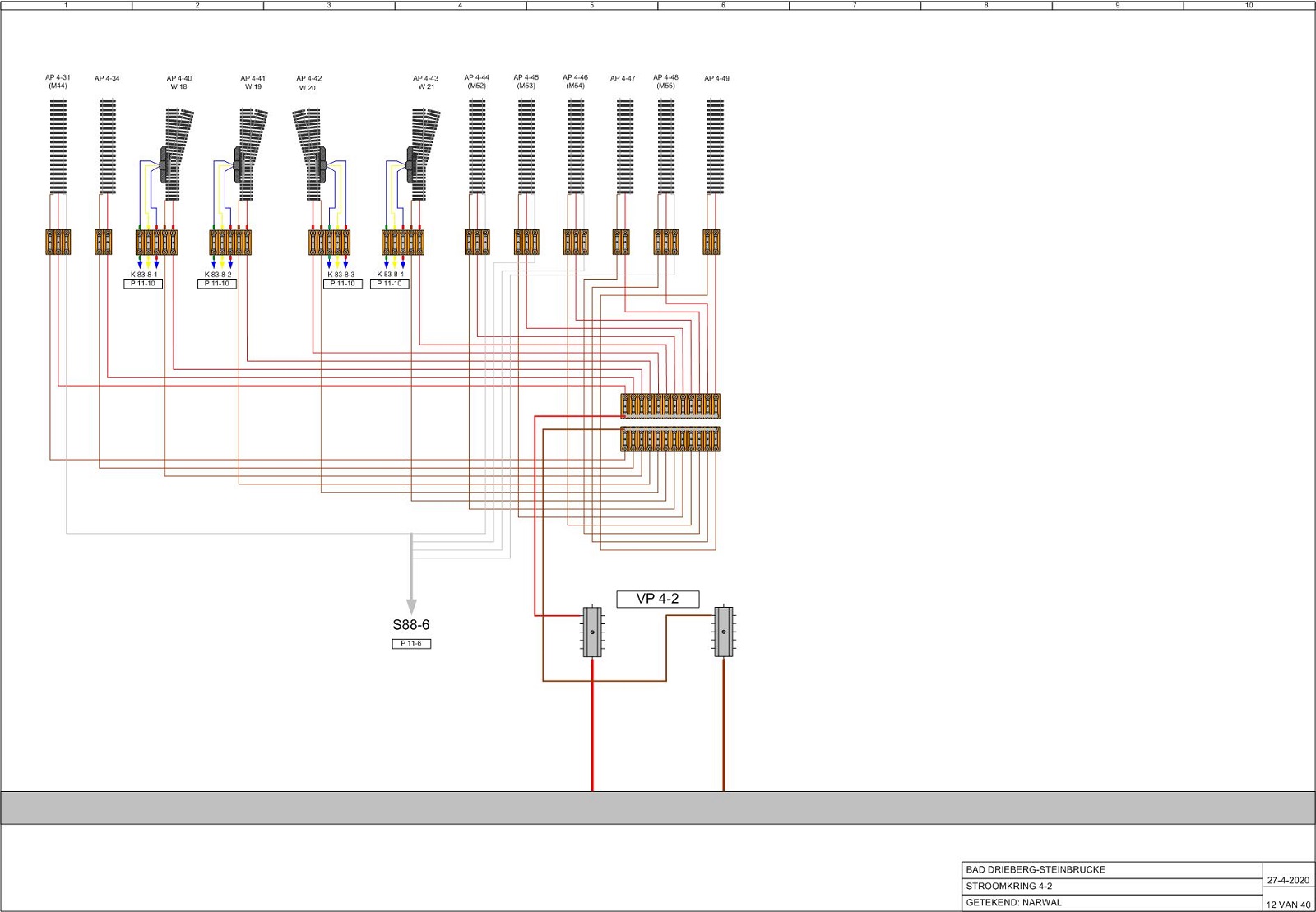1316x912 pixels.
Task: Click the AP 4-47 label
Action: click(623, 79)
